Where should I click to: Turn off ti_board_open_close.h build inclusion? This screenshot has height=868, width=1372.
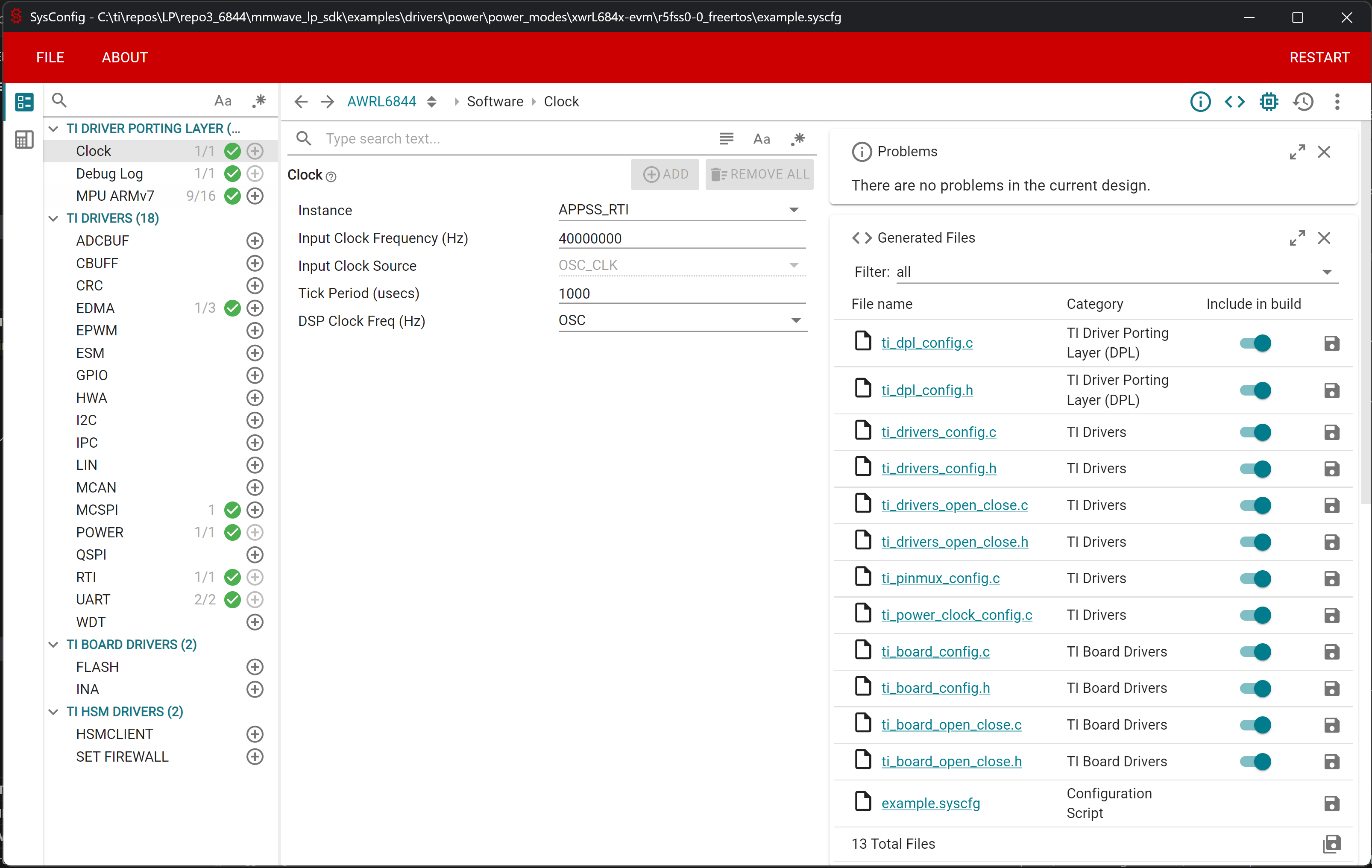click(1255, 762)
